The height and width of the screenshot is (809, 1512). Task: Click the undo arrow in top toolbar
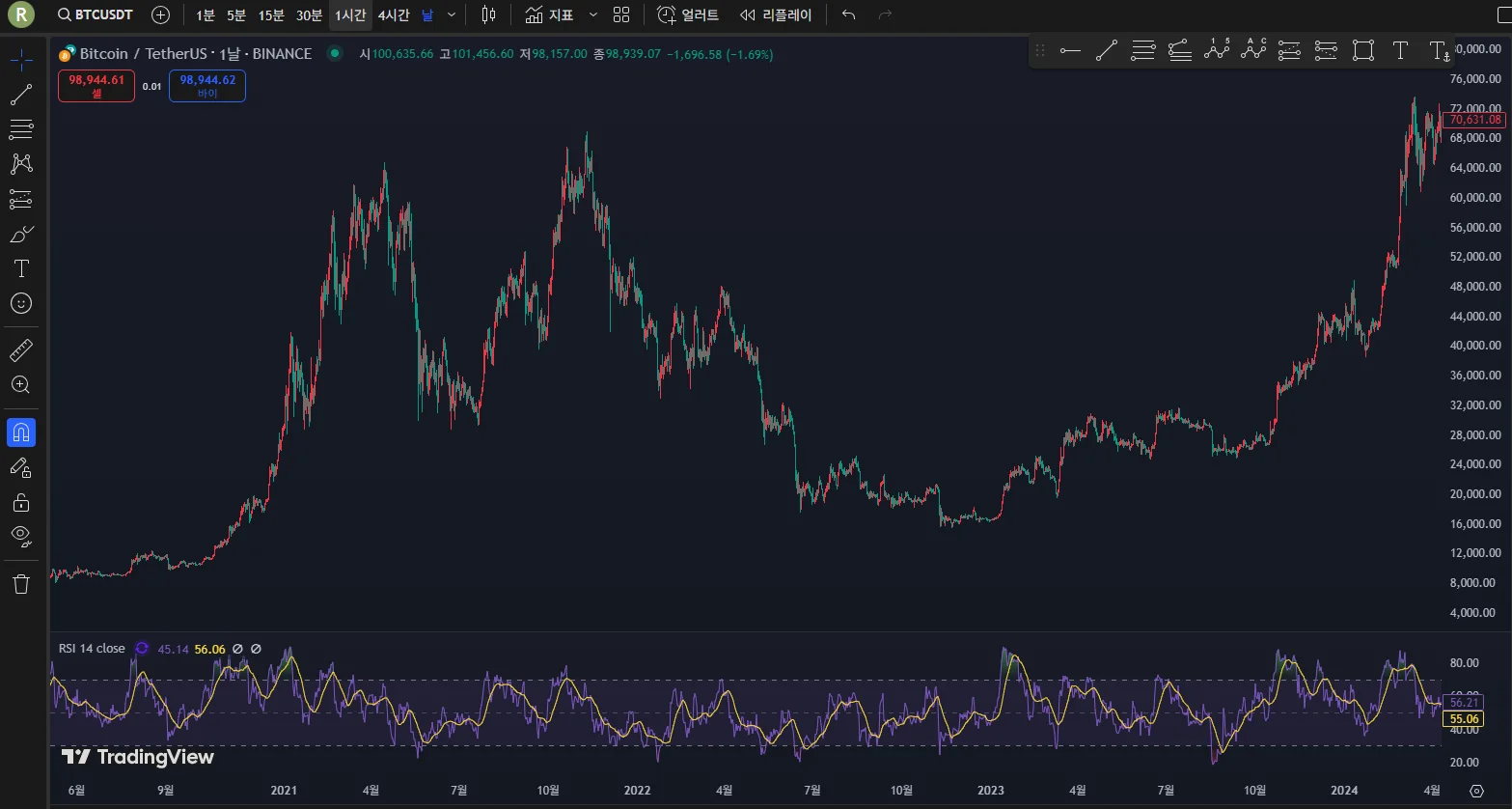point(848,14)
